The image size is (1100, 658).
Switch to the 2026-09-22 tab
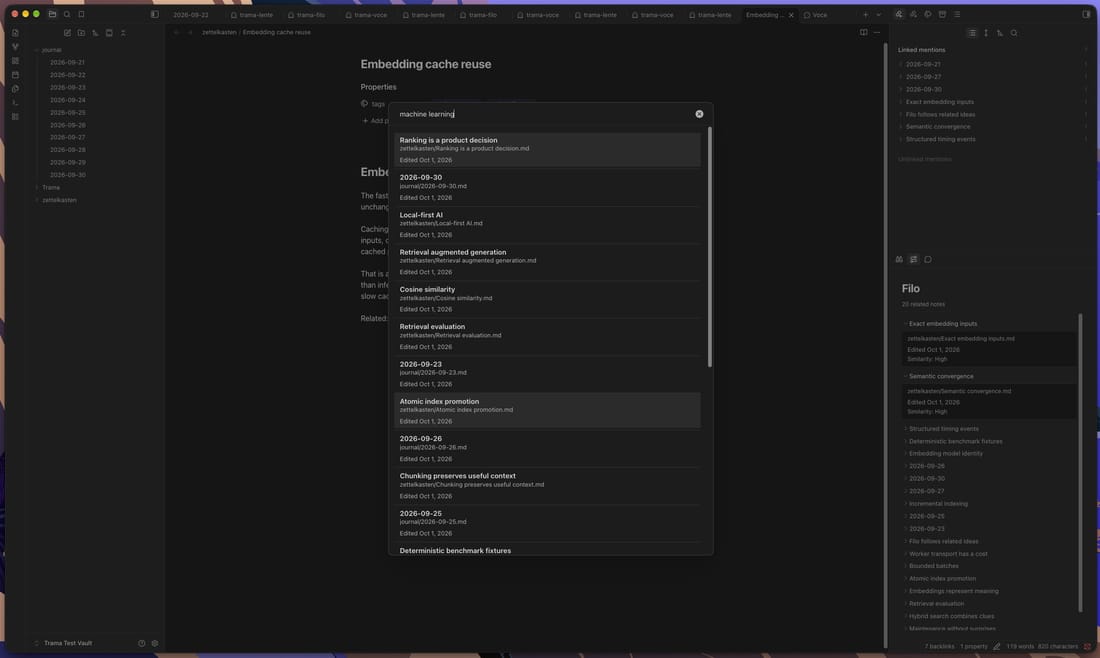(191, 15)
